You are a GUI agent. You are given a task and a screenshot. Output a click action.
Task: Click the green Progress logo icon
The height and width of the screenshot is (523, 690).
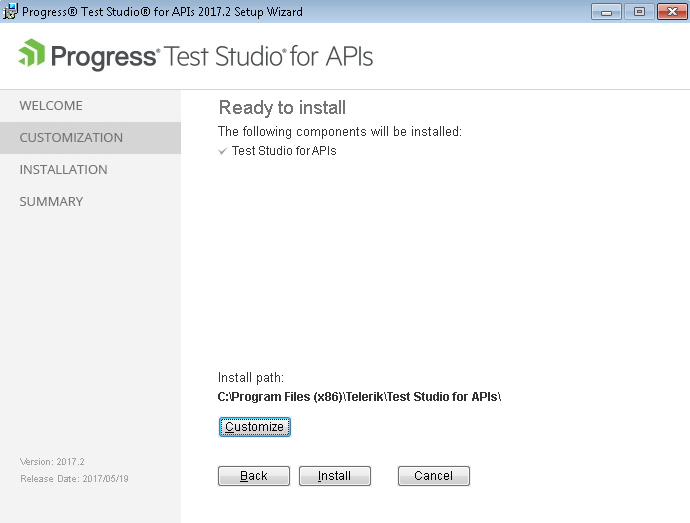tap(32, 53)
